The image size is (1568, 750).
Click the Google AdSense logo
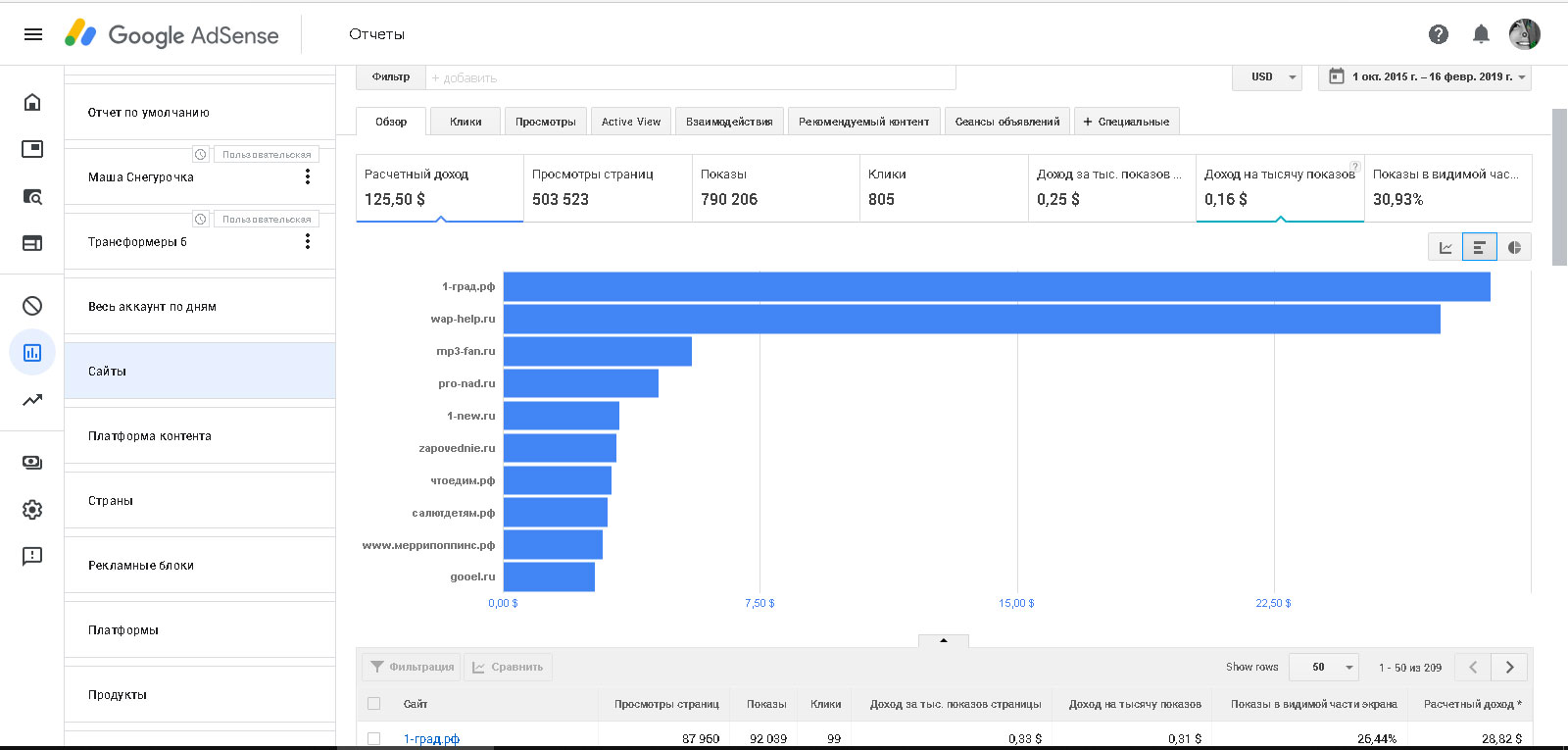pyautogui.click(x=171, y=34)
